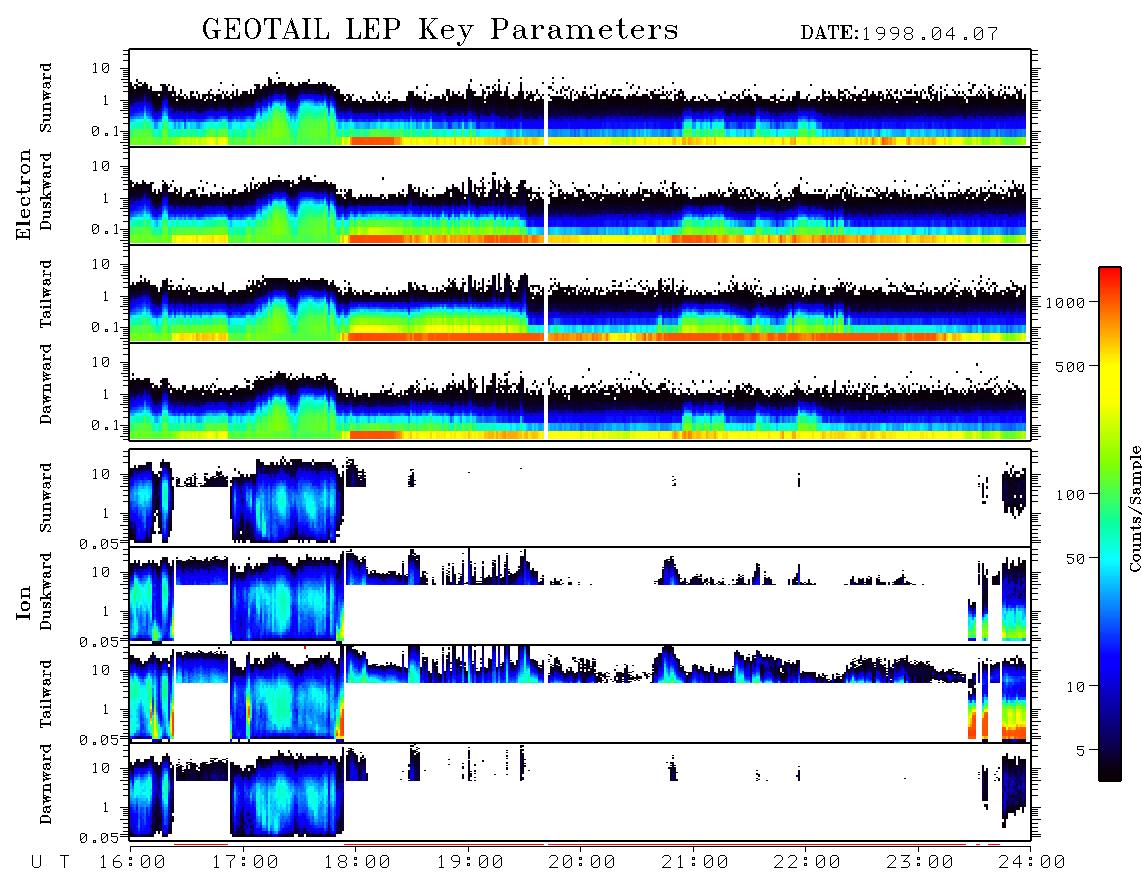Viewport: 1142px width, 880px height.
Task: Click the "DATE:1998.04.07" label
Action: [x=899, y=34]
